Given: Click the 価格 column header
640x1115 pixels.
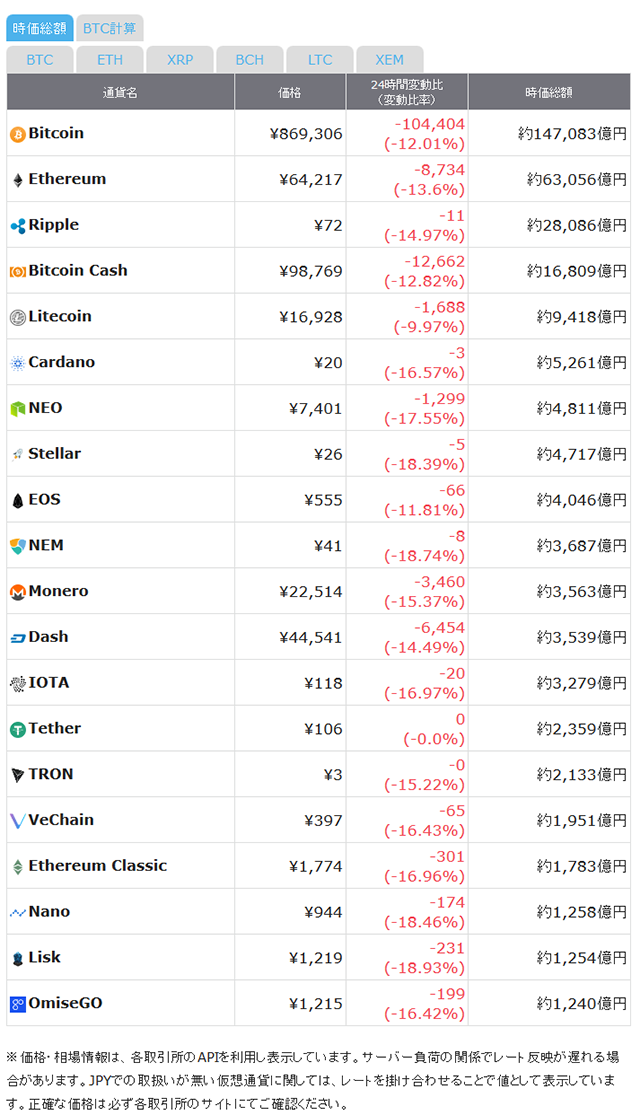Looking at the screenshot, I should [289, 92].
